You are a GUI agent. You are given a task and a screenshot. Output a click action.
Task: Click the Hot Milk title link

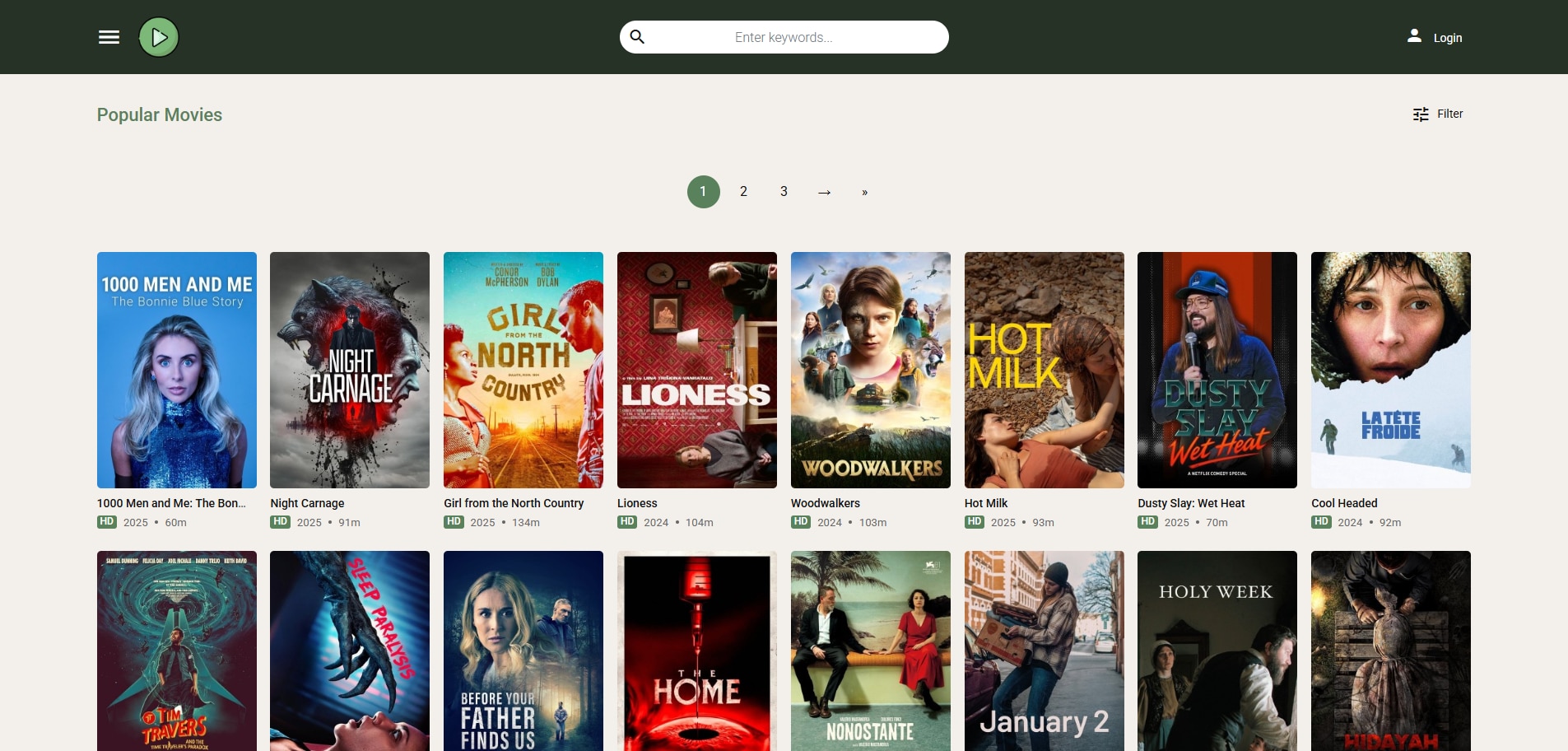pyautogui.click(x=986, y=503)
